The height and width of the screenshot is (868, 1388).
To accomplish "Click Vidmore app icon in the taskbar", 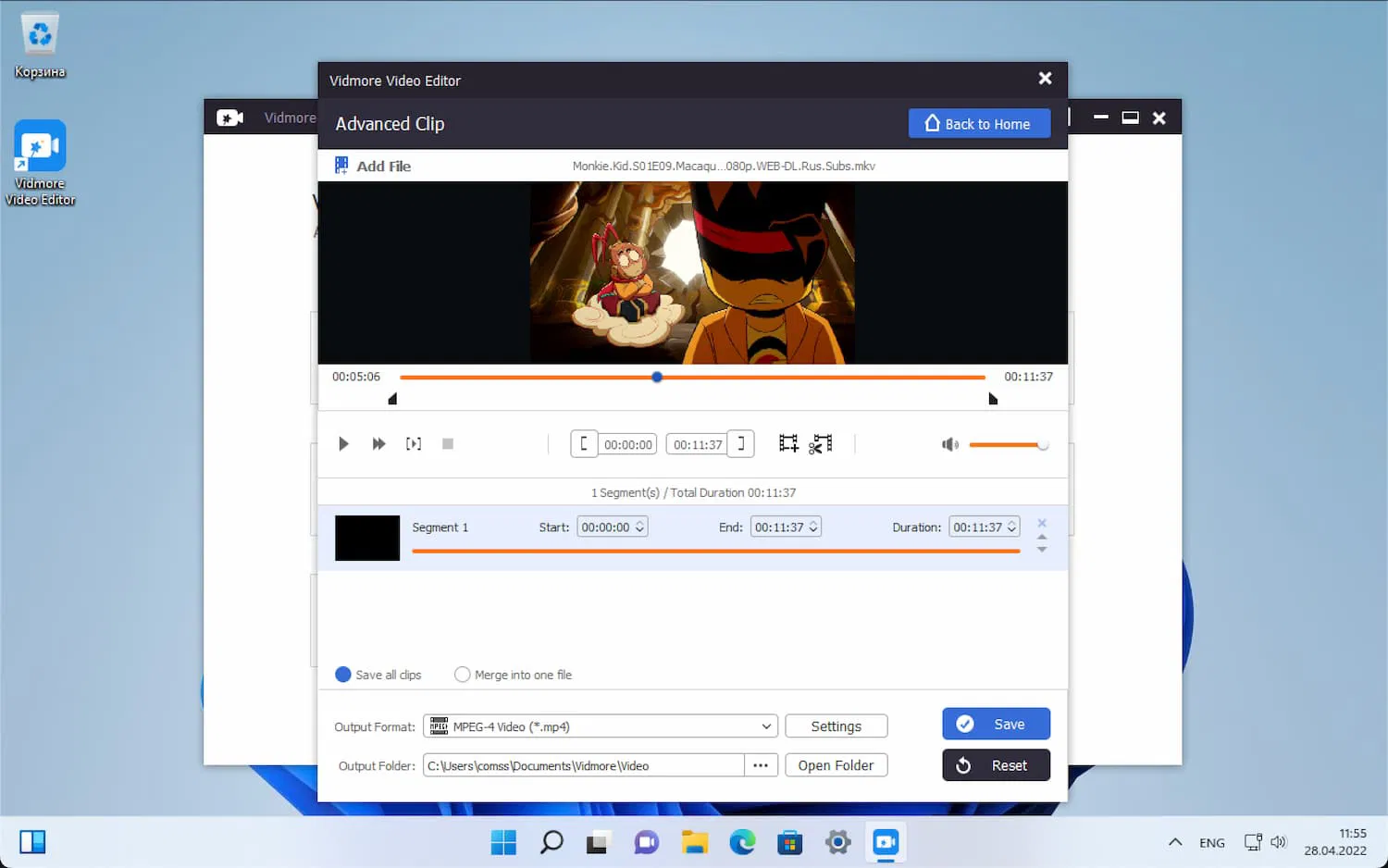I will 886,842.
